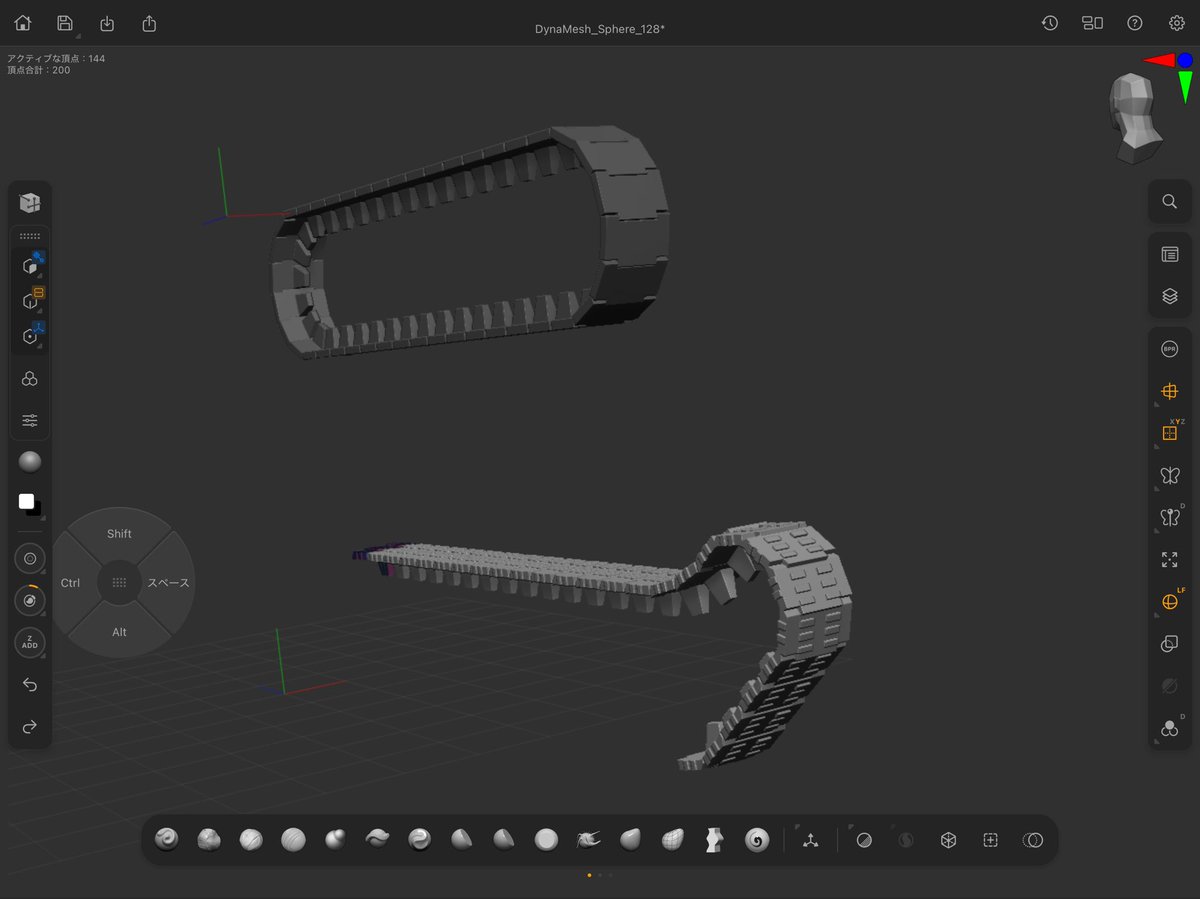Viewport: 1200px width, 899px height.
Task: Select the Gizmo move cube icon
Action: [31, 266]
